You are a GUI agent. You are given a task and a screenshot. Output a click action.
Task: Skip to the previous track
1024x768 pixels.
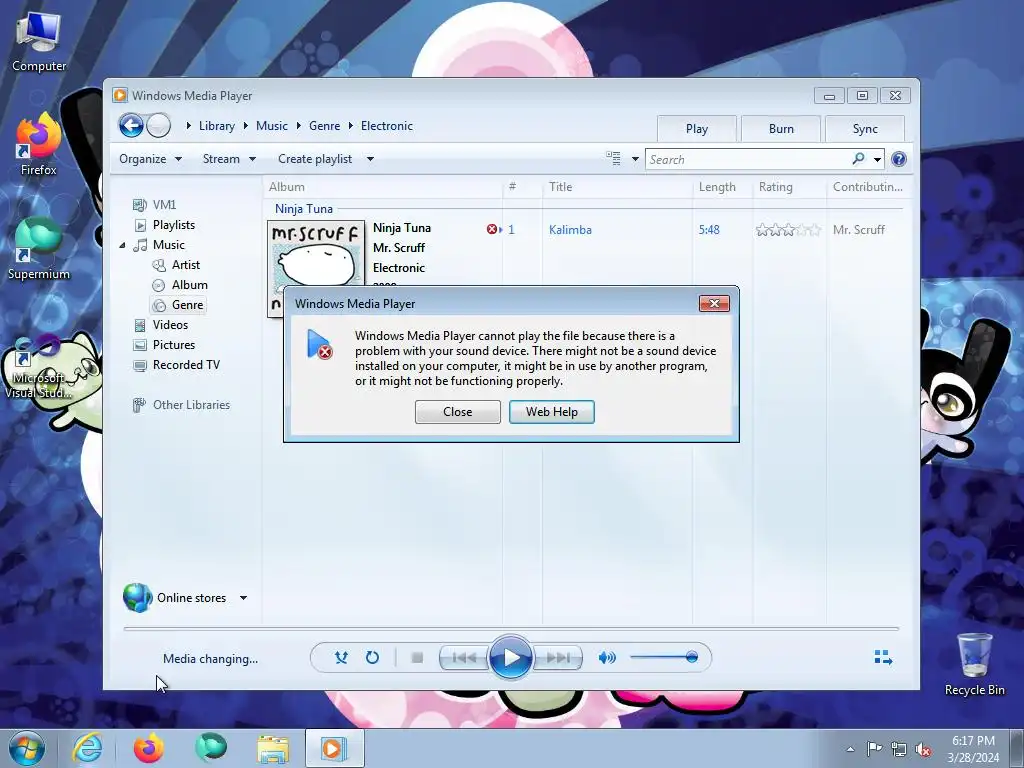pyautogui.click(x=464, y=658)
